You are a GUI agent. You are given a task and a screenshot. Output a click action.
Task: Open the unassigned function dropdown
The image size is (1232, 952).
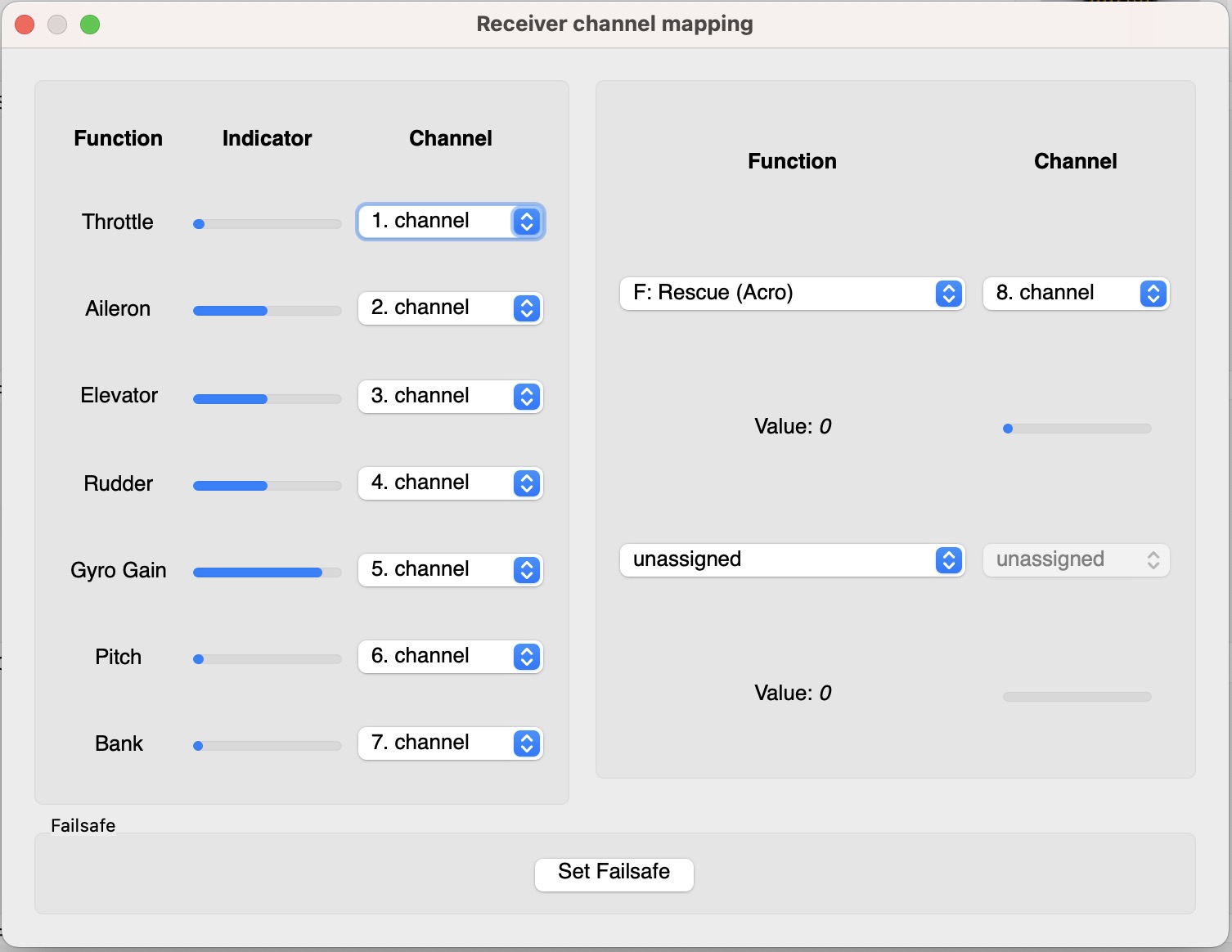792,560
